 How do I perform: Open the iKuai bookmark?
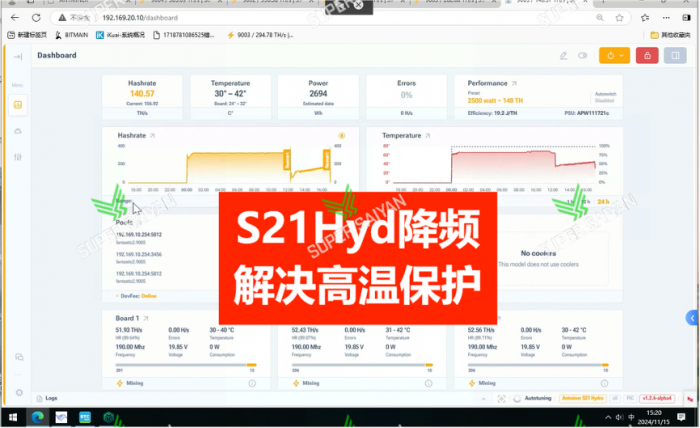point(121,35)
